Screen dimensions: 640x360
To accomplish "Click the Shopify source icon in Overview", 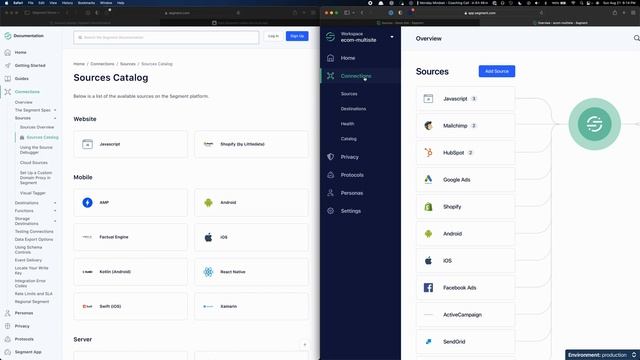I will [428, 207].
